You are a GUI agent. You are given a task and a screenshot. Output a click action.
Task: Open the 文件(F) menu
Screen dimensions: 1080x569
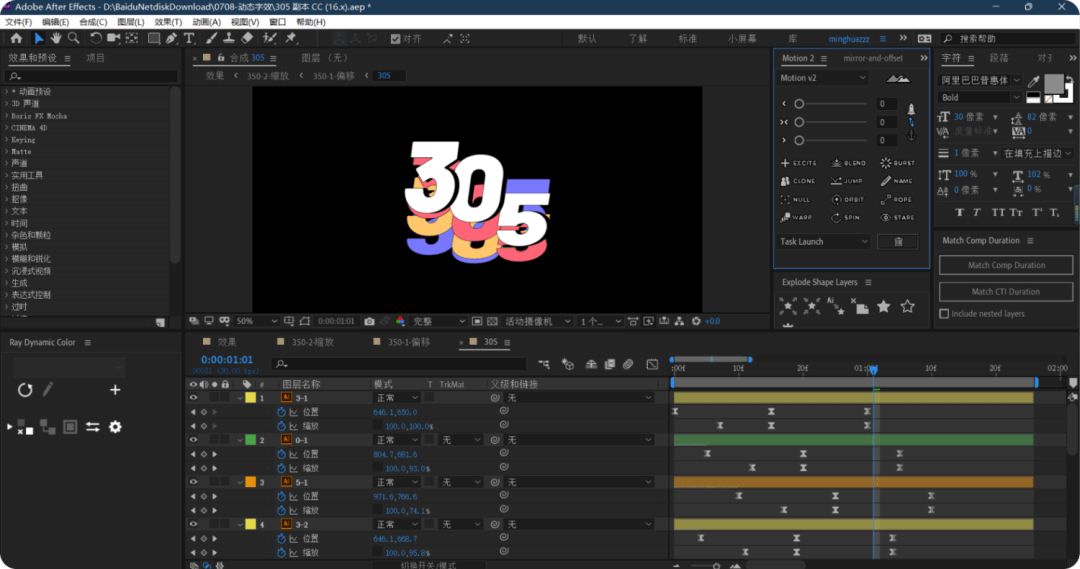point(18,22)
